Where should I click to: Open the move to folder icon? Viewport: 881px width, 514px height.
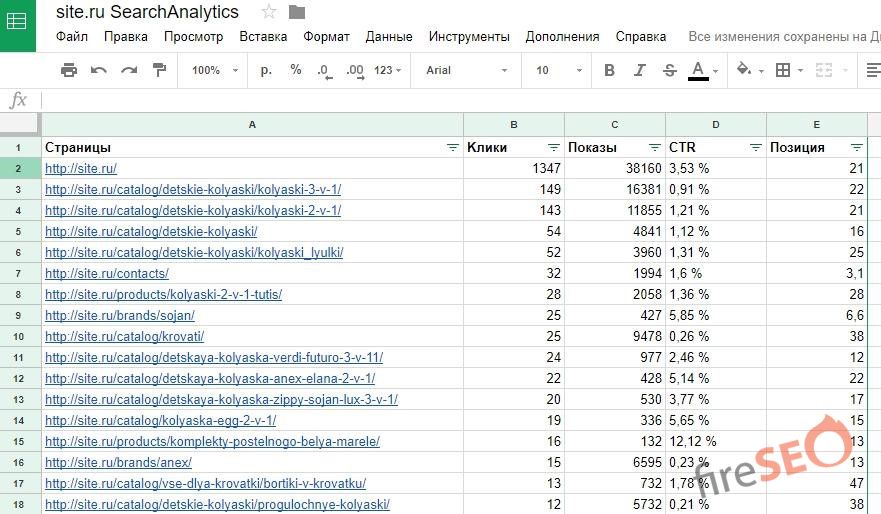(x=297, y=12)
